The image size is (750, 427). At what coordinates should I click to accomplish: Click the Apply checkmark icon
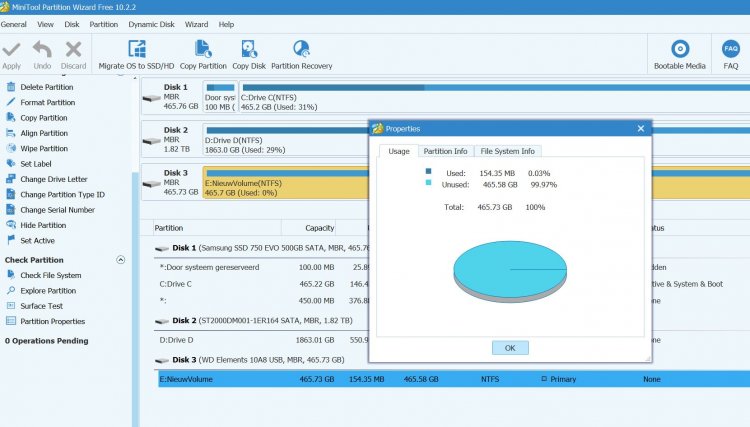pyautogui.click(x=11, y=49)
